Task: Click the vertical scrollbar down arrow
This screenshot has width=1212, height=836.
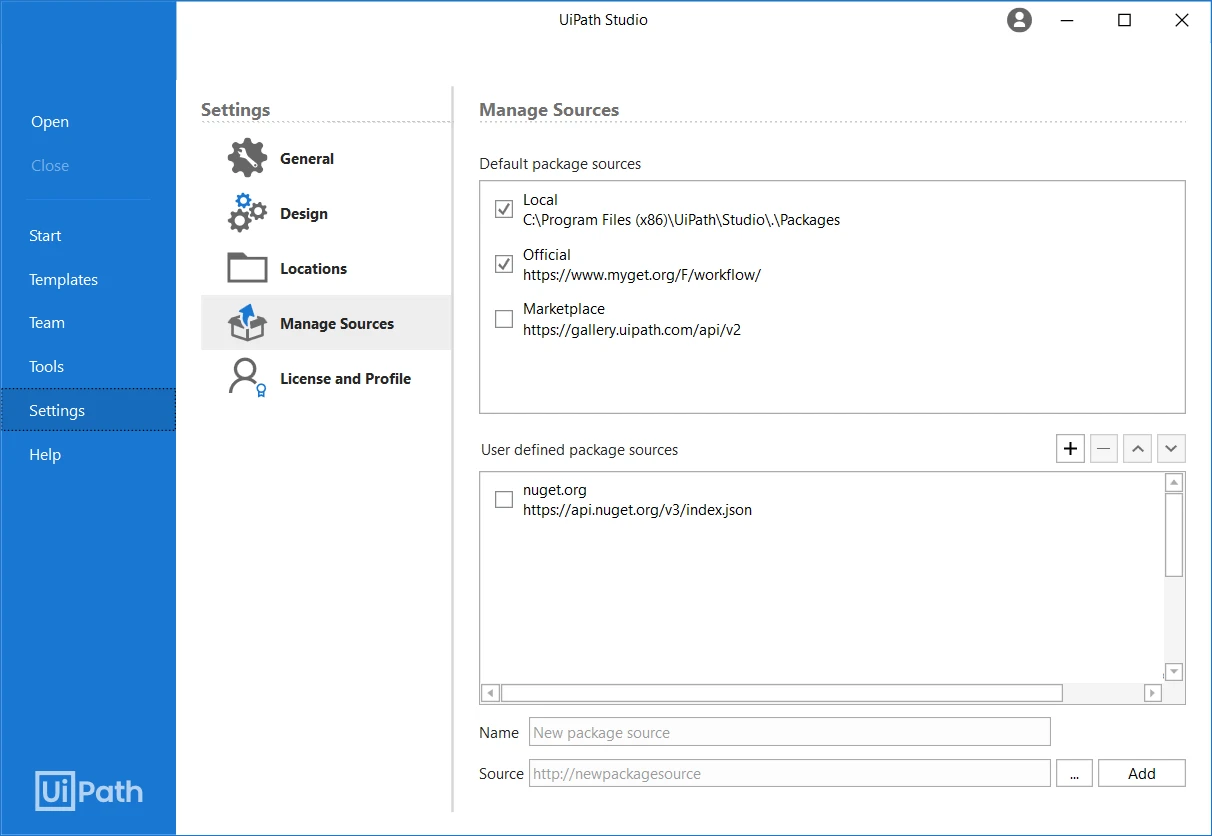Action: (x=1174, y=671)
